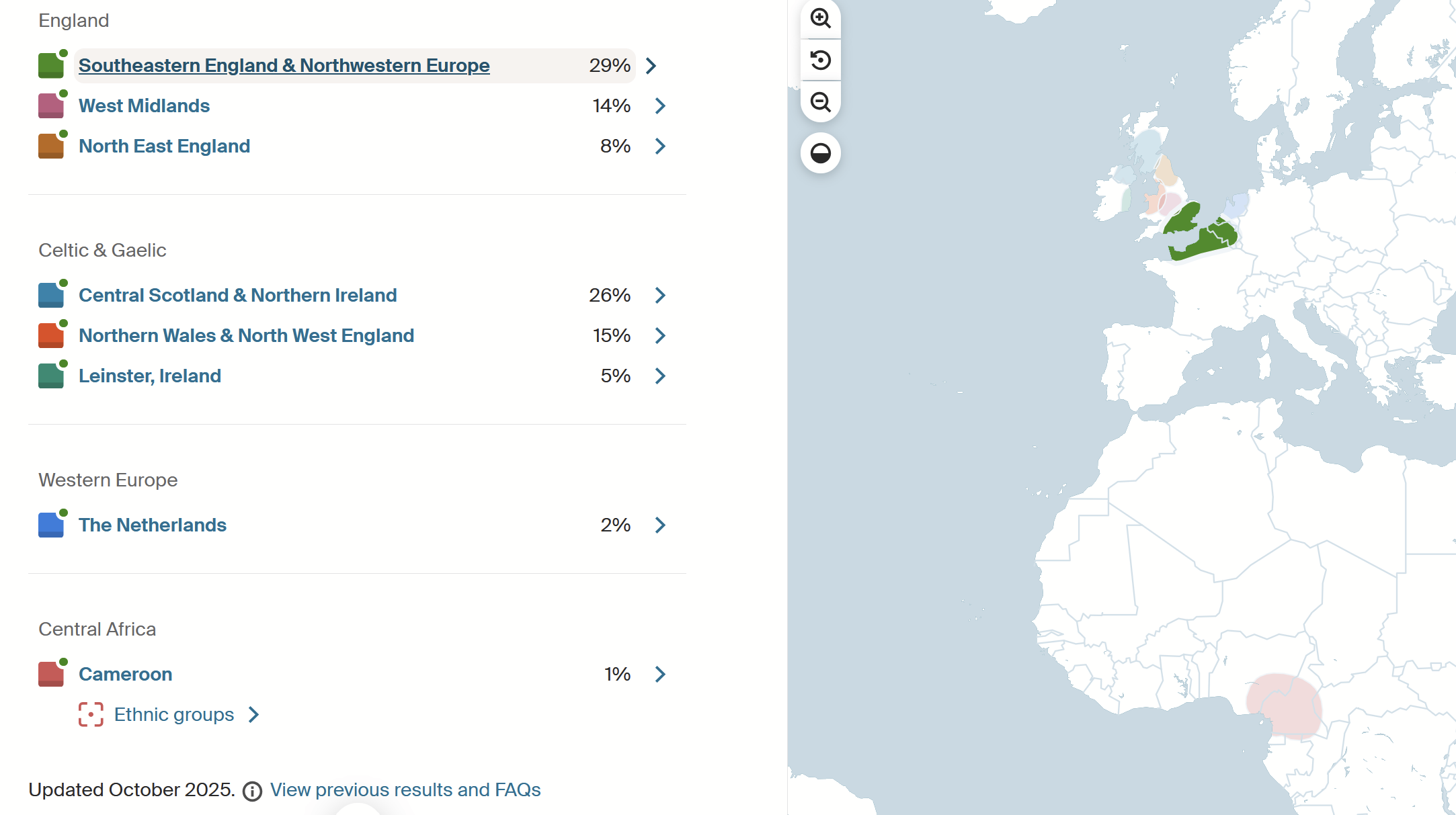Click the red Cameroon region icon
The height and width of the screenshot is (815, 1456).
(51, 674)
